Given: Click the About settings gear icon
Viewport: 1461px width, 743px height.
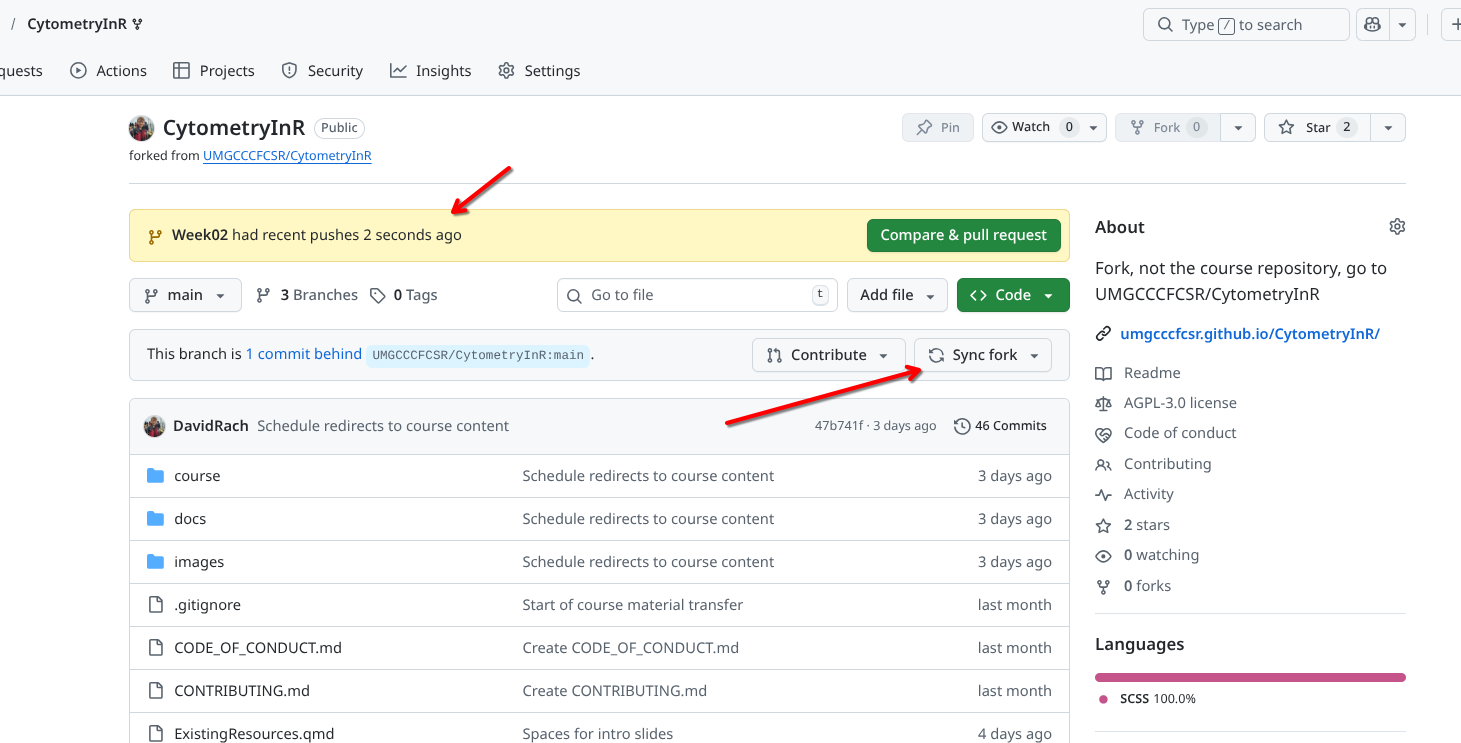Looking at the screenshot, I should pos(1397,227).
